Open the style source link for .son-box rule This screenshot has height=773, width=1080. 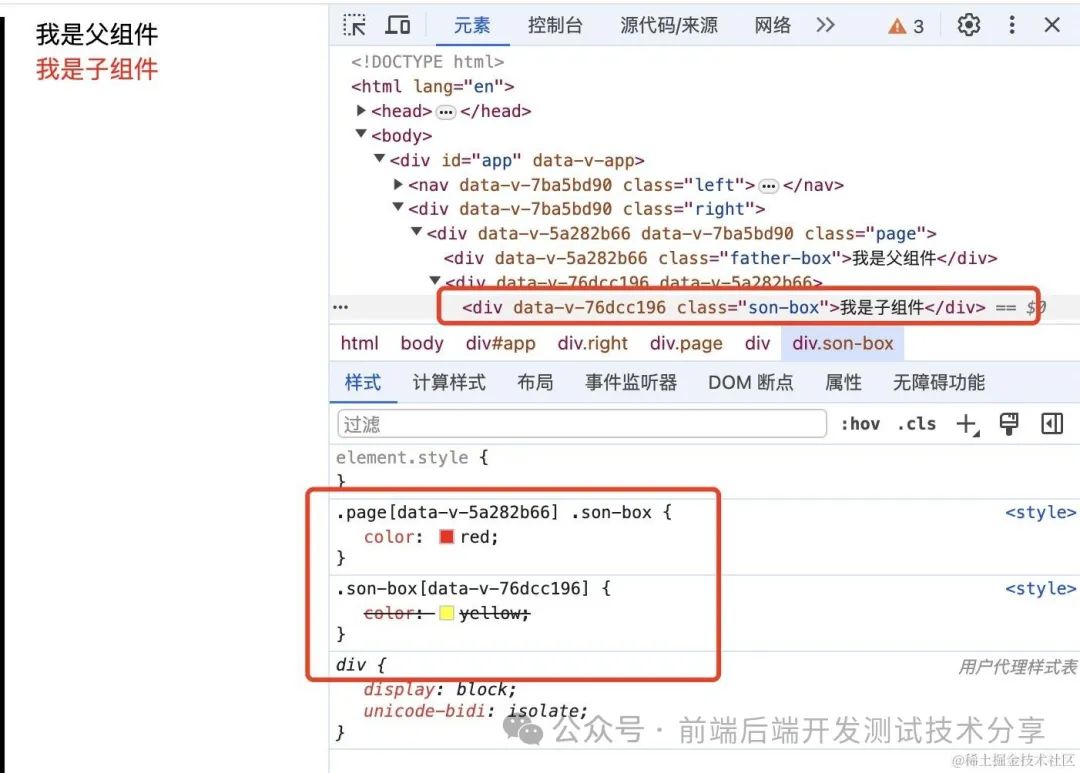click(1040, 588)
